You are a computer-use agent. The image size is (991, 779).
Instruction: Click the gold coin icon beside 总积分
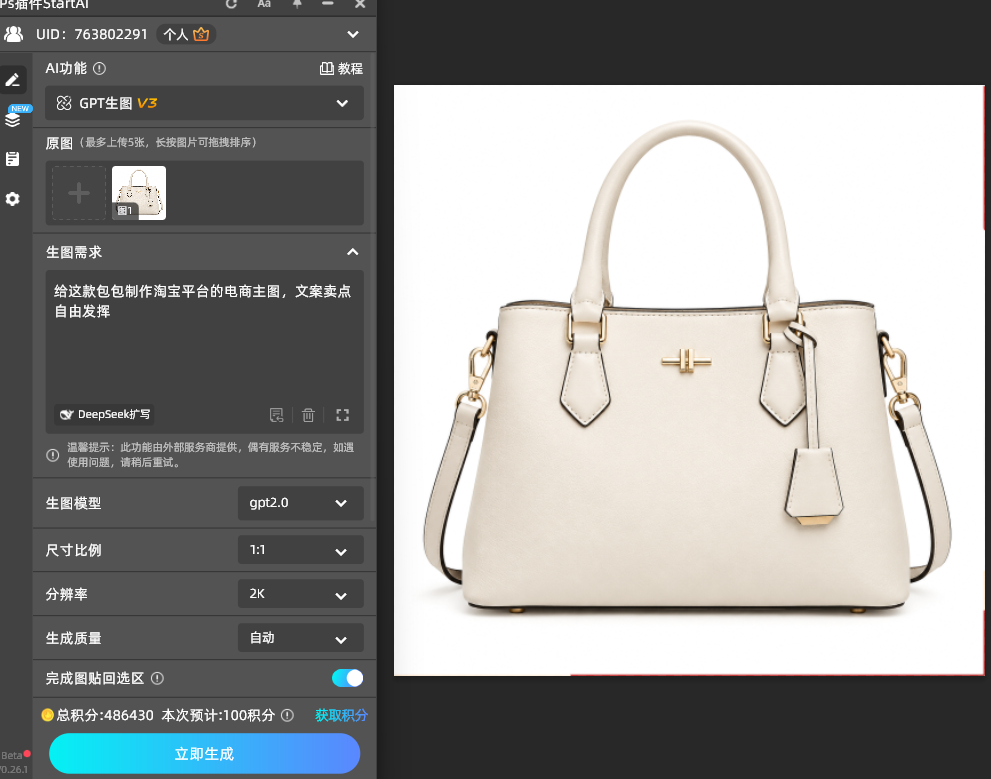[x=47, y=715]
